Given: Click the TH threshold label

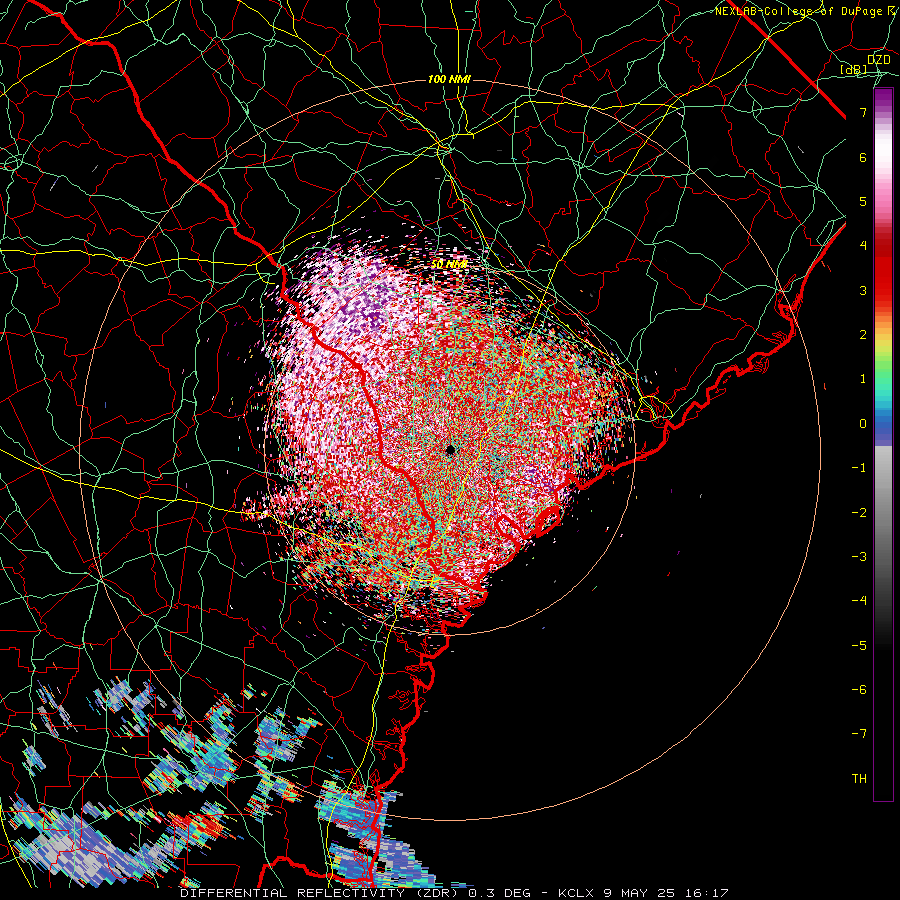Looking at the screenshot, I should coord(859,779).
